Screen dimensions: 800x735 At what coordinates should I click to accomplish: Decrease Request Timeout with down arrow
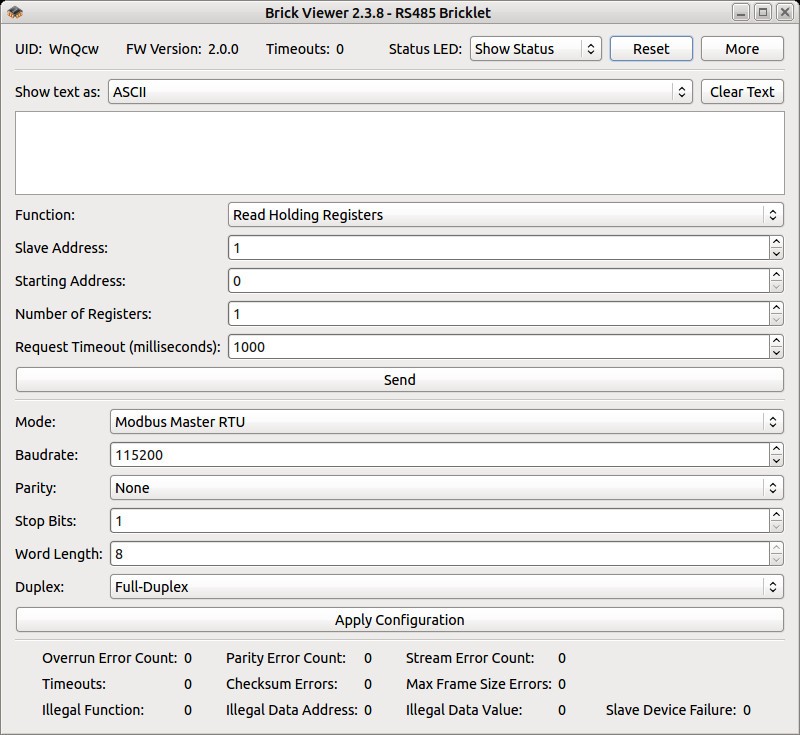776,353
